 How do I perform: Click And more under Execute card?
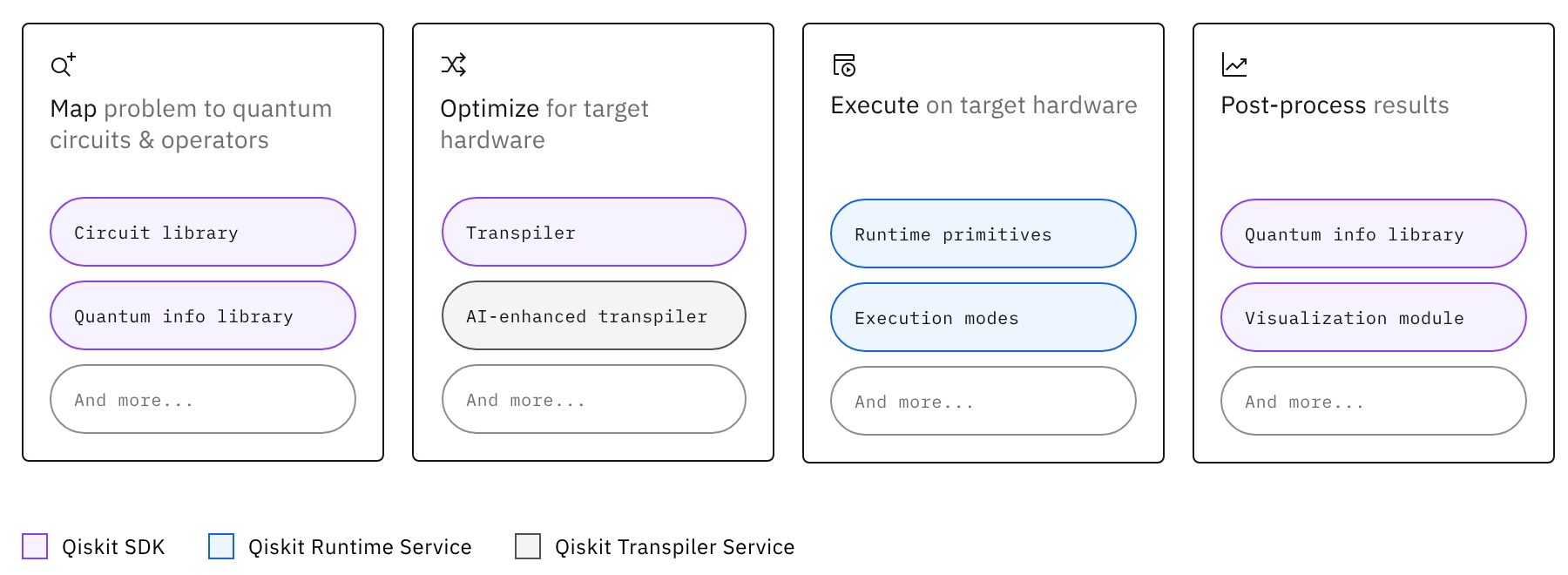pos(983,401)
